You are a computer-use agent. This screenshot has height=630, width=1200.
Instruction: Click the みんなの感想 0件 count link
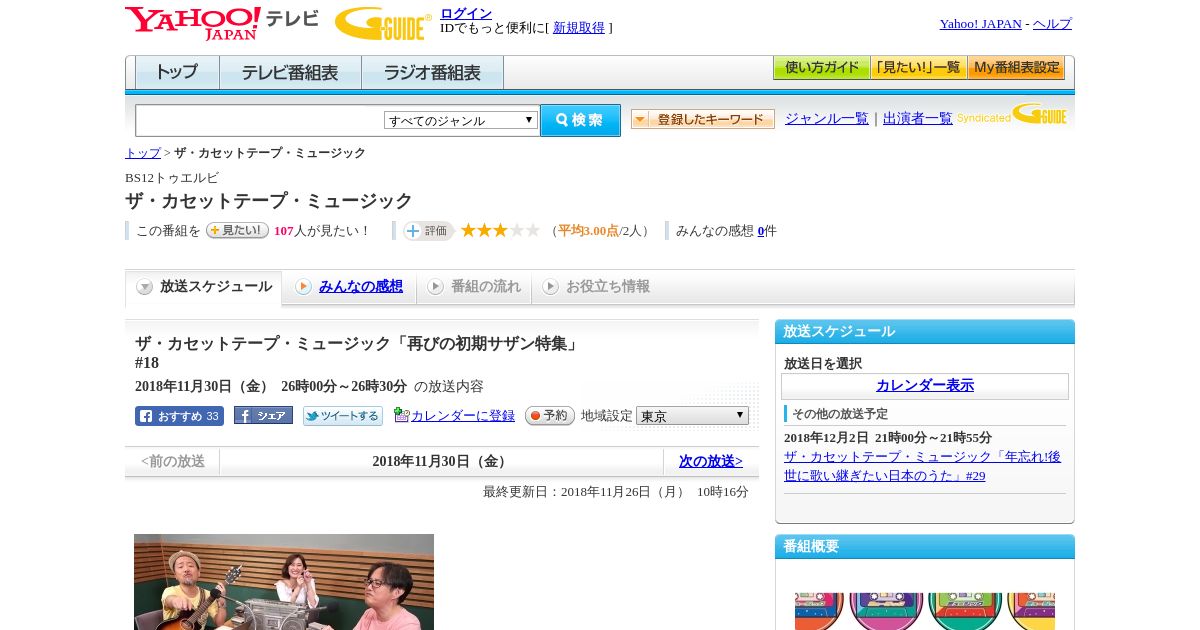pyautogui.click(x=761, y=231)
